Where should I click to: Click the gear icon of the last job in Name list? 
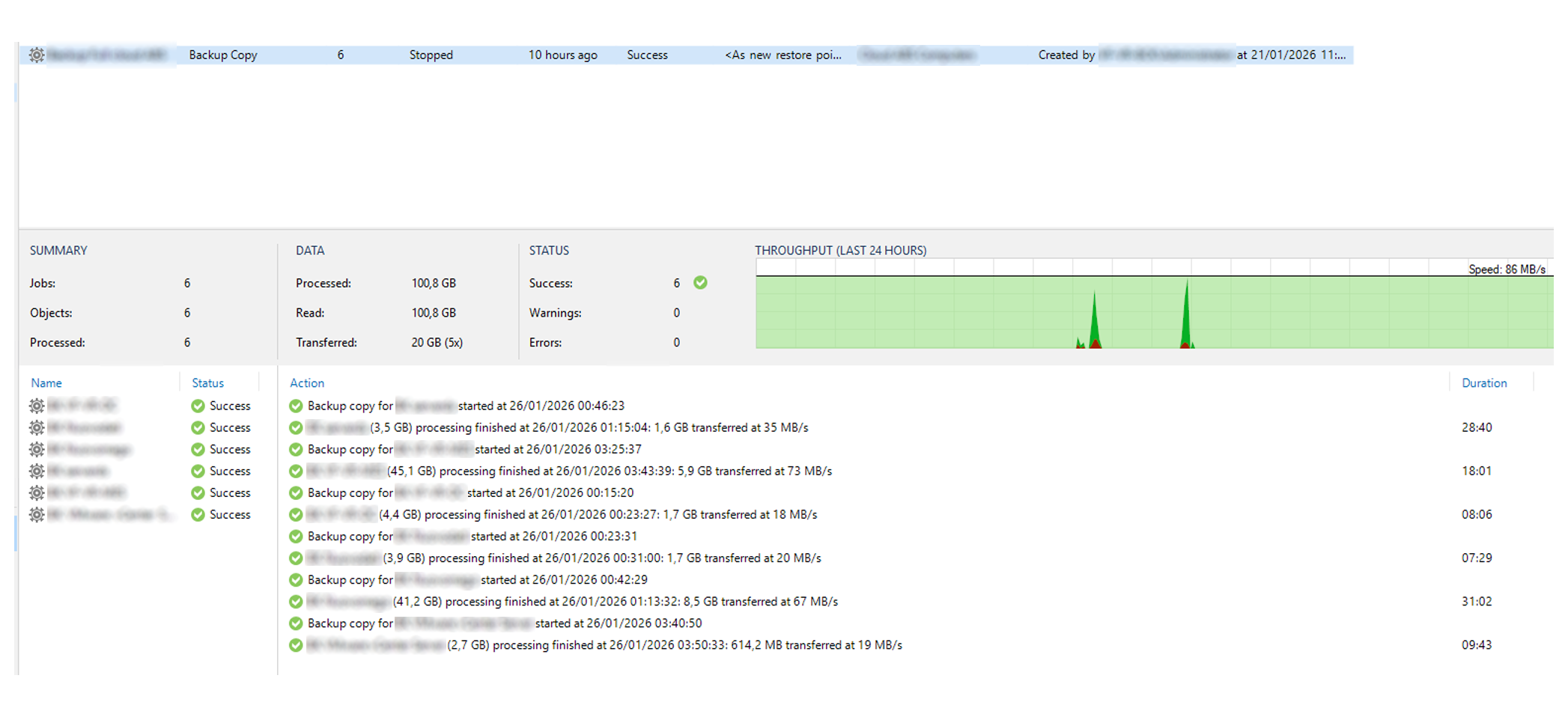37,515
